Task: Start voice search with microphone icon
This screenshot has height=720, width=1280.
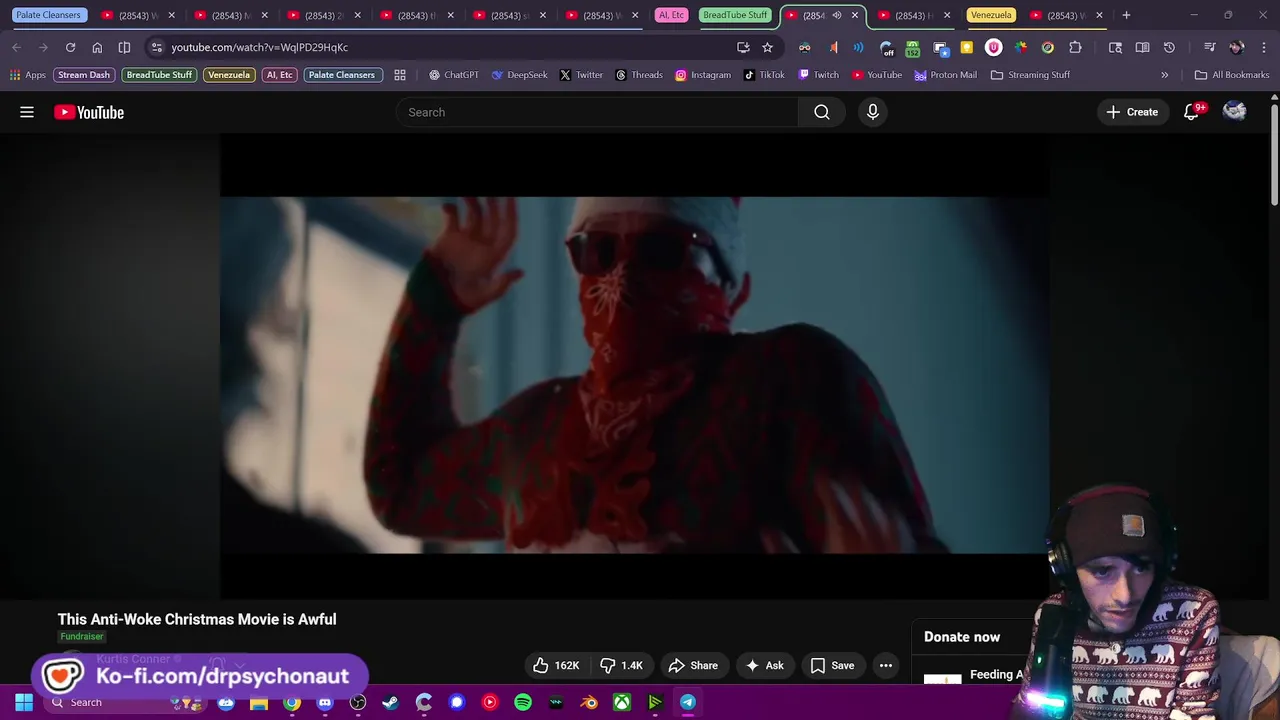Action: (873, 112)
